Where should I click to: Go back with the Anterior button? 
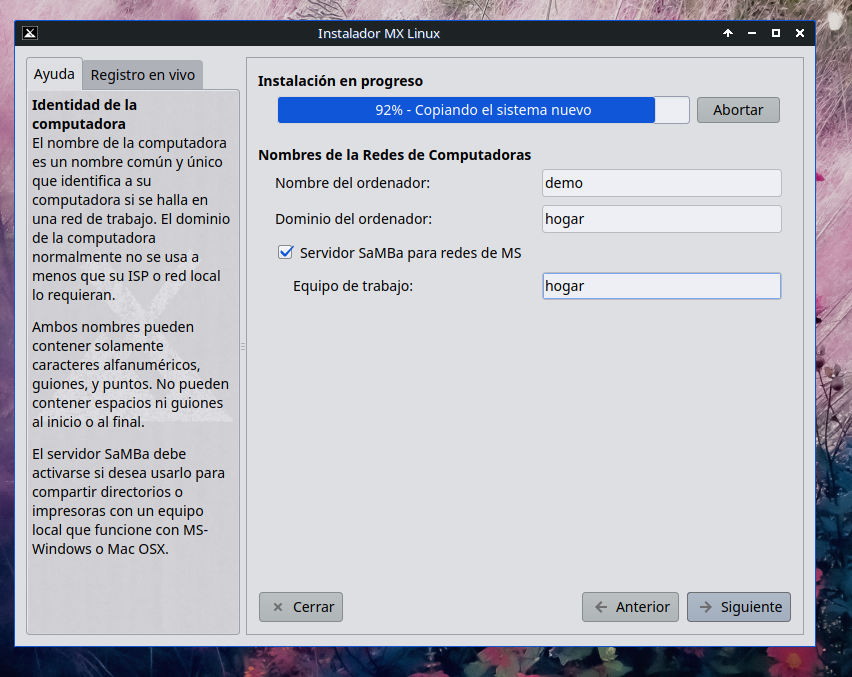click(631, 607)
